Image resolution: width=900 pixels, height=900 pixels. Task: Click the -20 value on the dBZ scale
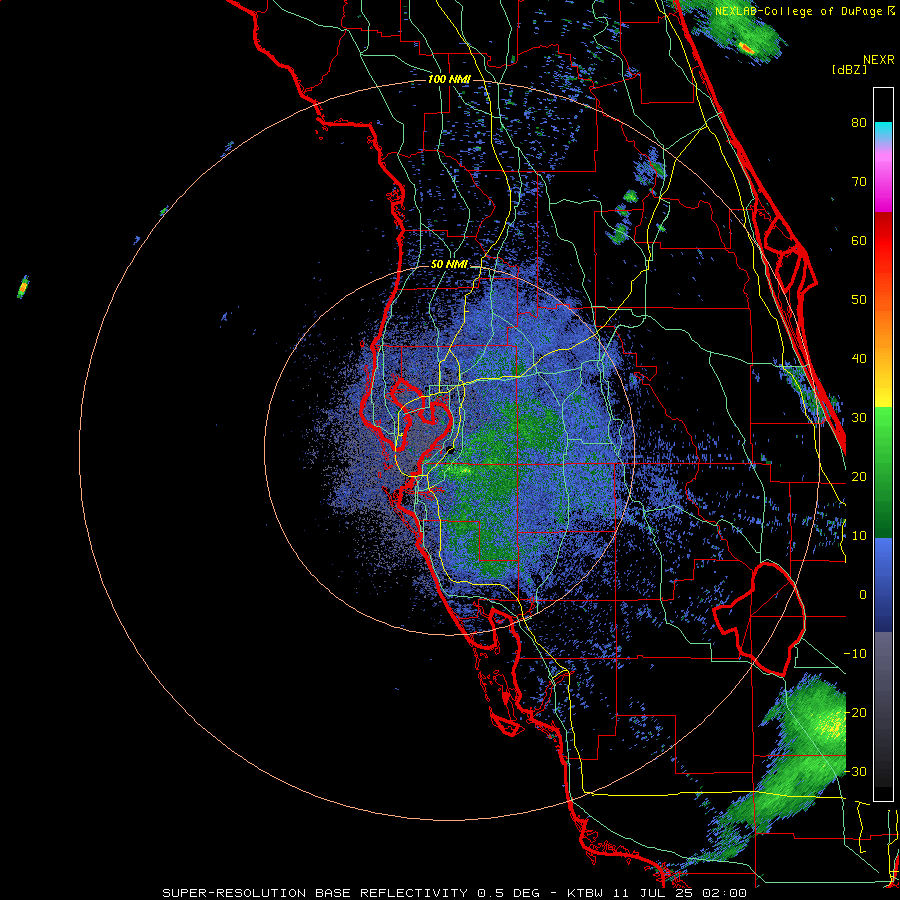(855, 712)
